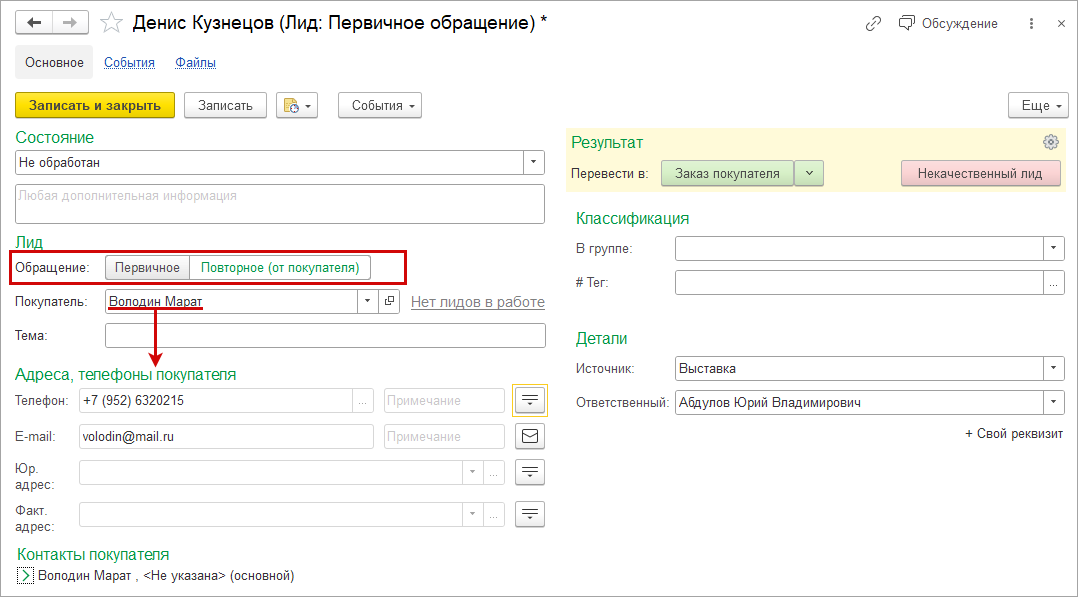The height and width of the screenshot is (597, 1078).
Task: Expand the Источник dropdown list
Action: pyautogui.click(x=1053, y=368)
